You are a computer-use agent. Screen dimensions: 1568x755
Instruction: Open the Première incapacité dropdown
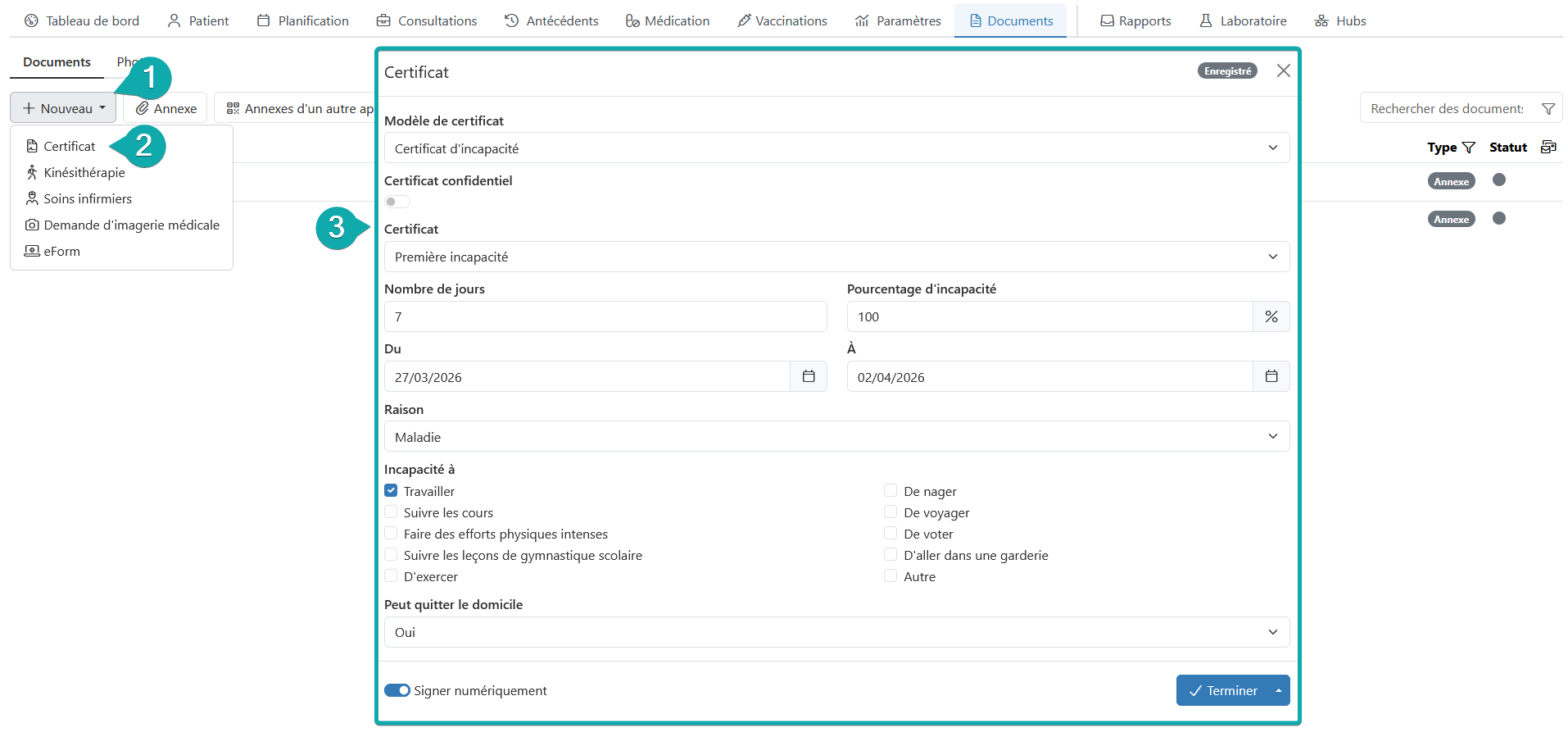tap(836, 257)
